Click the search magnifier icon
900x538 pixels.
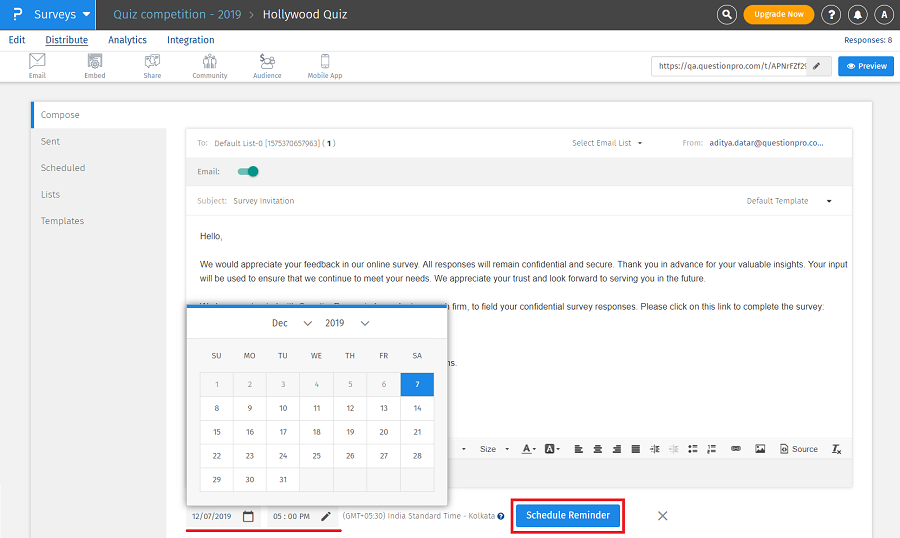[727, 15]
